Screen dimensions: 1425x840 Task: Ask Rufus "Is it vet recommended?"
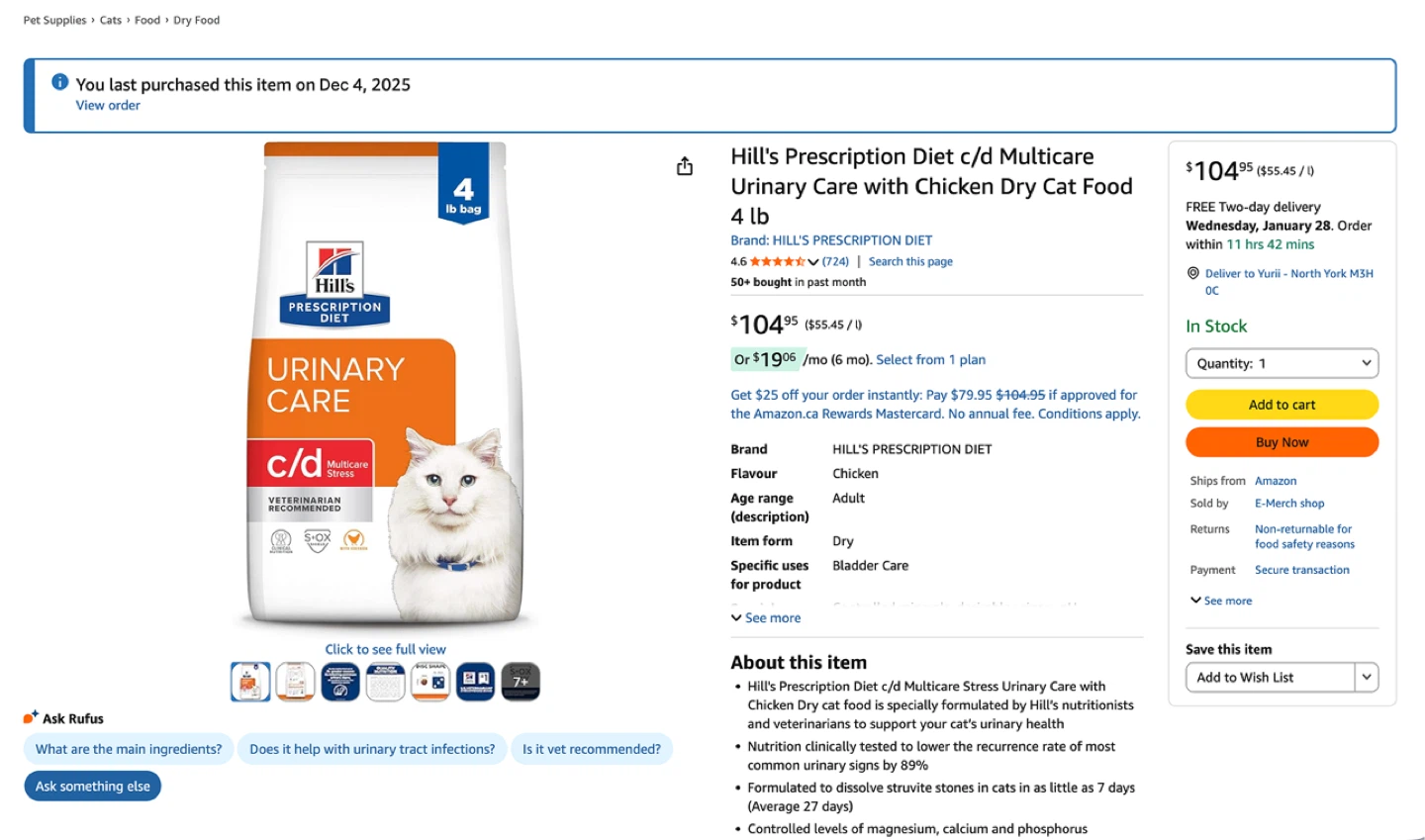click(592, 749)
